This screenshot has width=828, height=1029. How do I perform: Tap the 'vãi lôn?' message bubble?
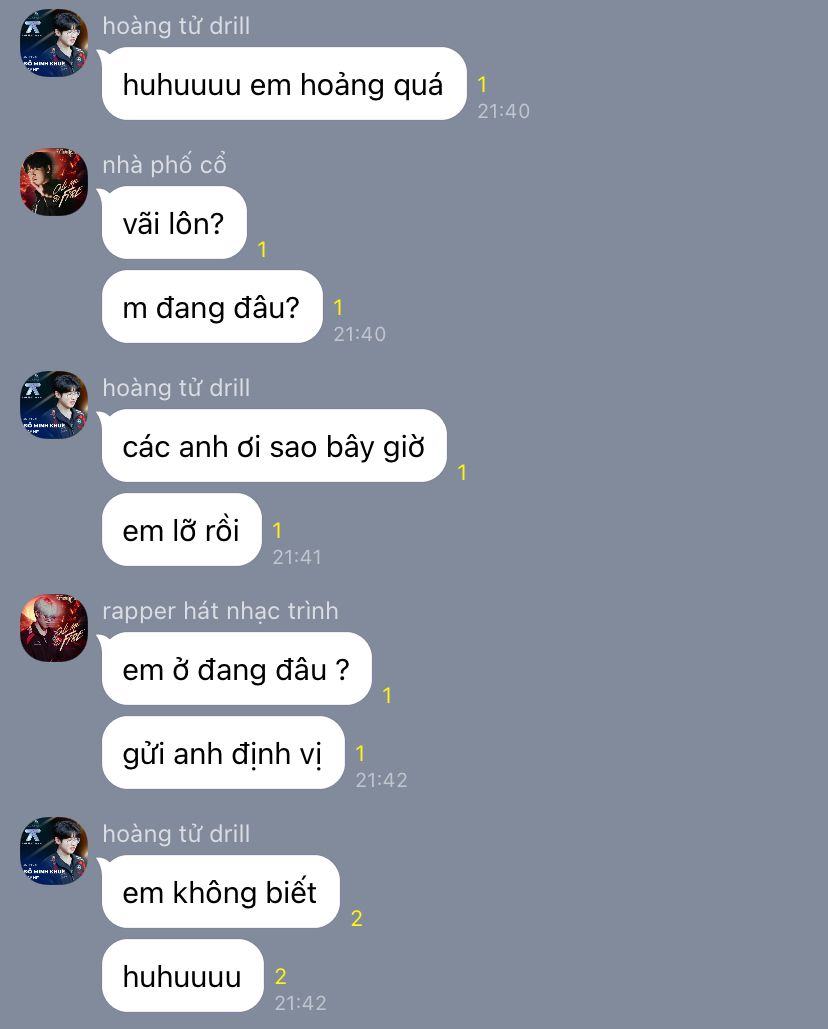click(x=175, y=223)
